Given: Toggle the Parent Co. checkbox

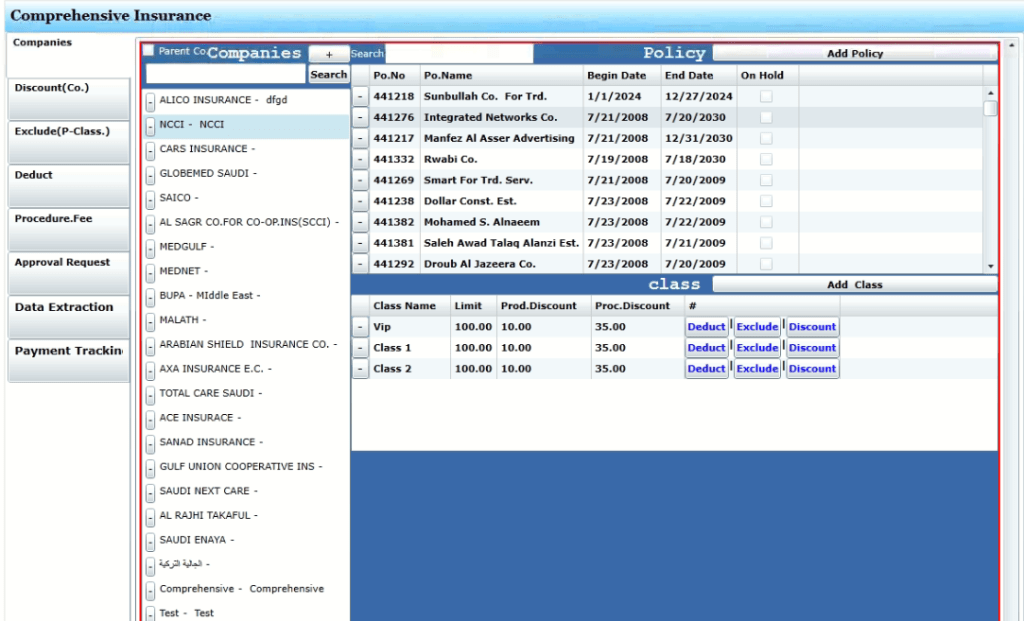Looking at the screenshot, I should click(148, 51).
